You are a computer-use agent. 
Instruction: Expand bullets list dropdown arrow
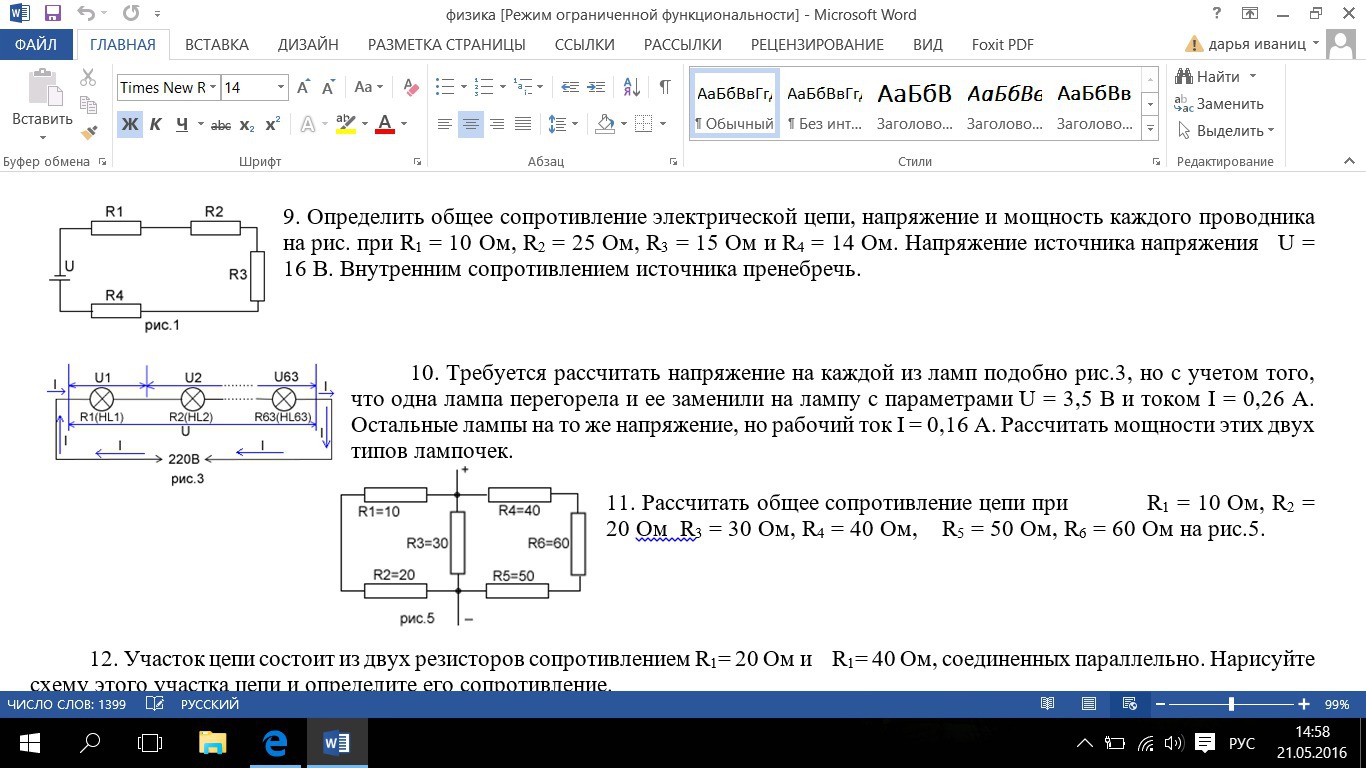(x=463, y=87)
